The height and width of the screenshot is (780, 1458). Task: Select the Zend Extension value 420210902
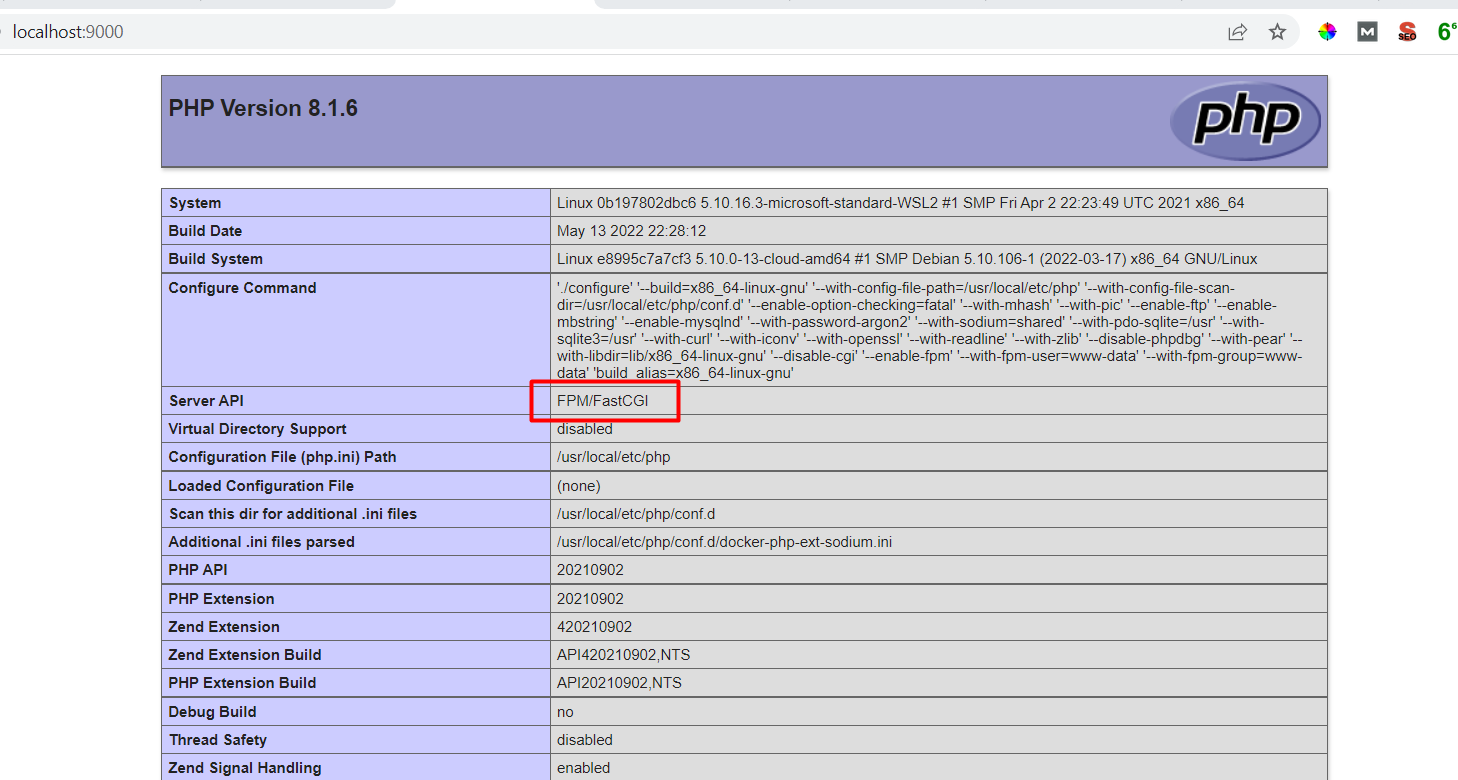point(594,627)
